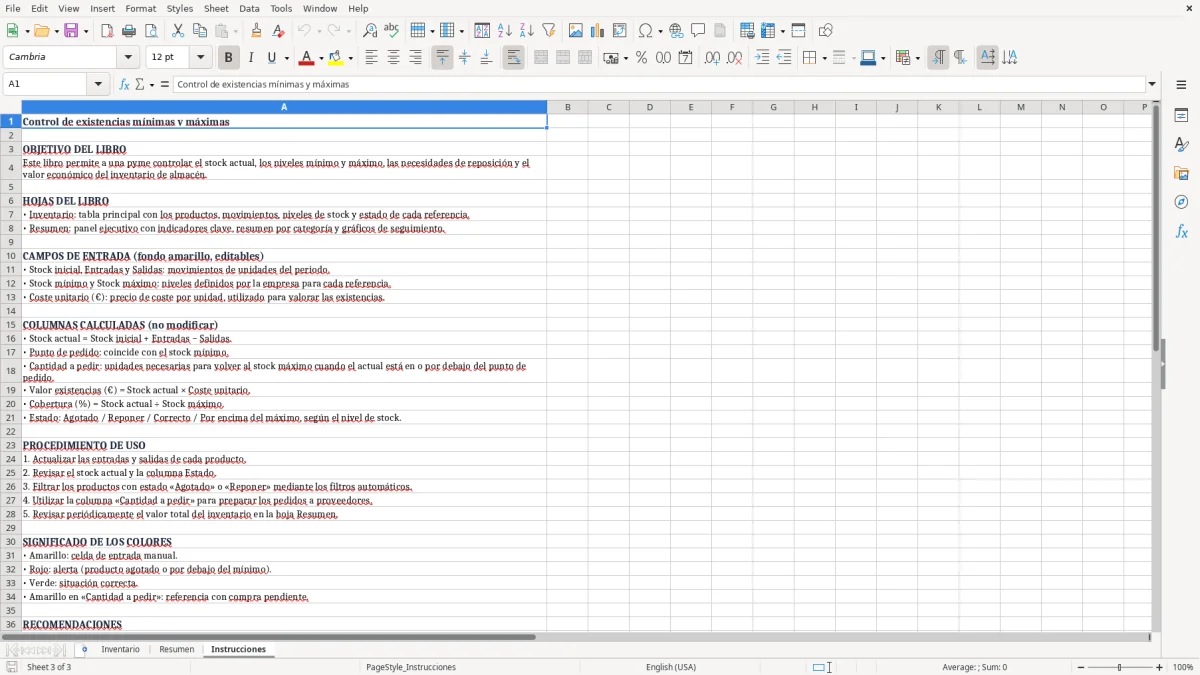Viewport: 1200px width, 675px height.
Task: Toggle Left-To-Right text direction
Action: coord(937,58)
